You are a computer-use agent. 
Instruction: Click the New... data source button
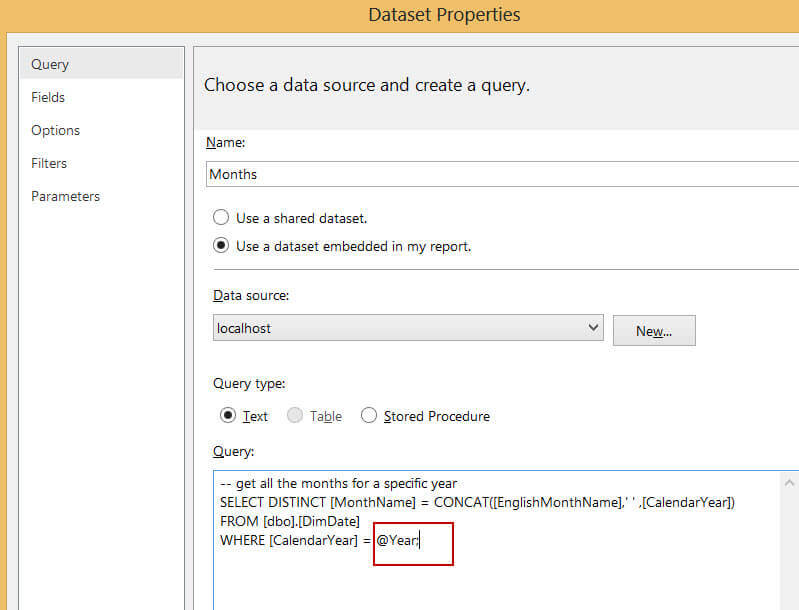[653, 331]
